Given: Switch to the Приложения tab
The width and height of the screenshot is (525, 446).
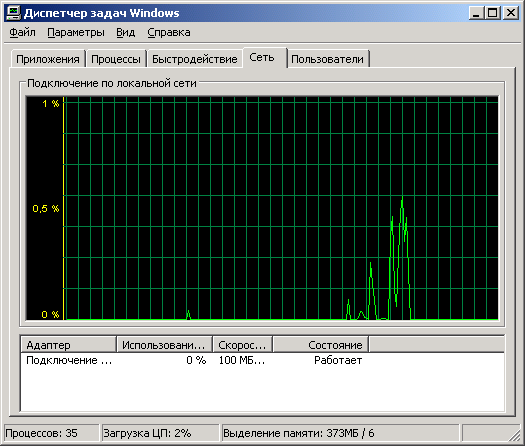Looking at the screenshot, I should click(x=48, y=59).
